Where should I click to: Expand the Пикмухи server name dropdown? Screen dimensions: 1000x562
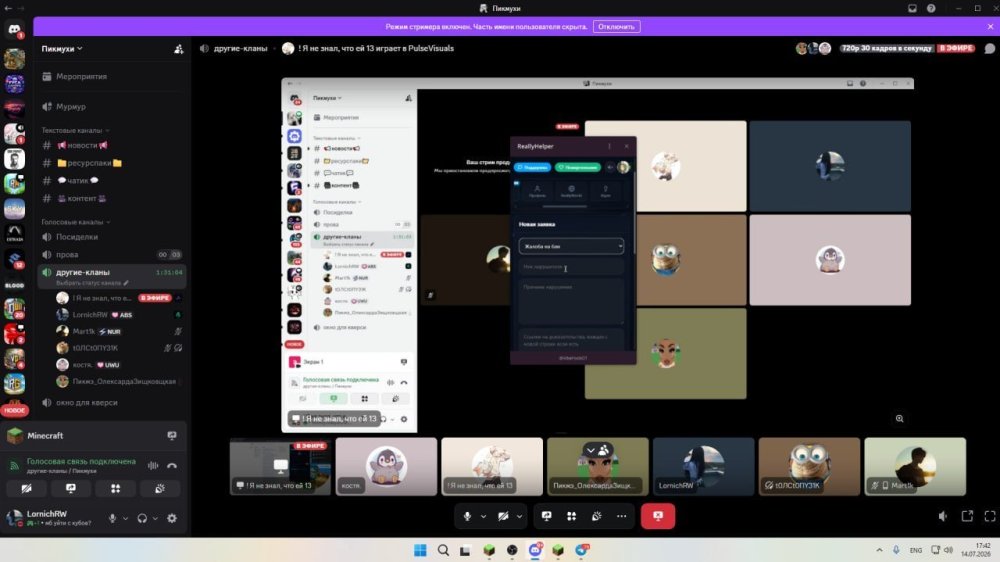point(62,48)
